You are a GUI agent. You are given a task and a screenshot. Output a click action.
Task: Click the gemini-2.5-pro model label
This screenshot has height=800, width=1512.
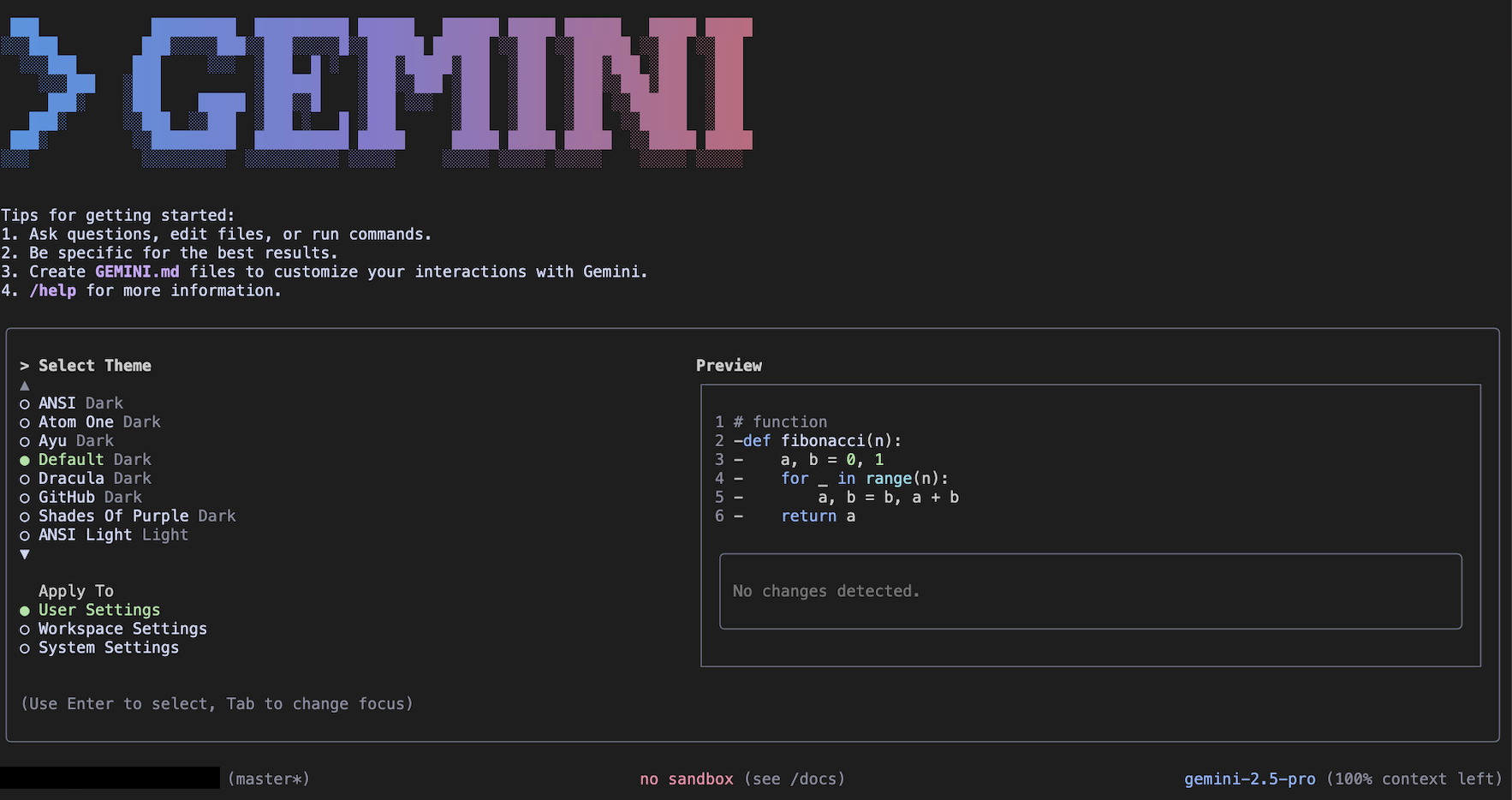[x=1250, y=779]
